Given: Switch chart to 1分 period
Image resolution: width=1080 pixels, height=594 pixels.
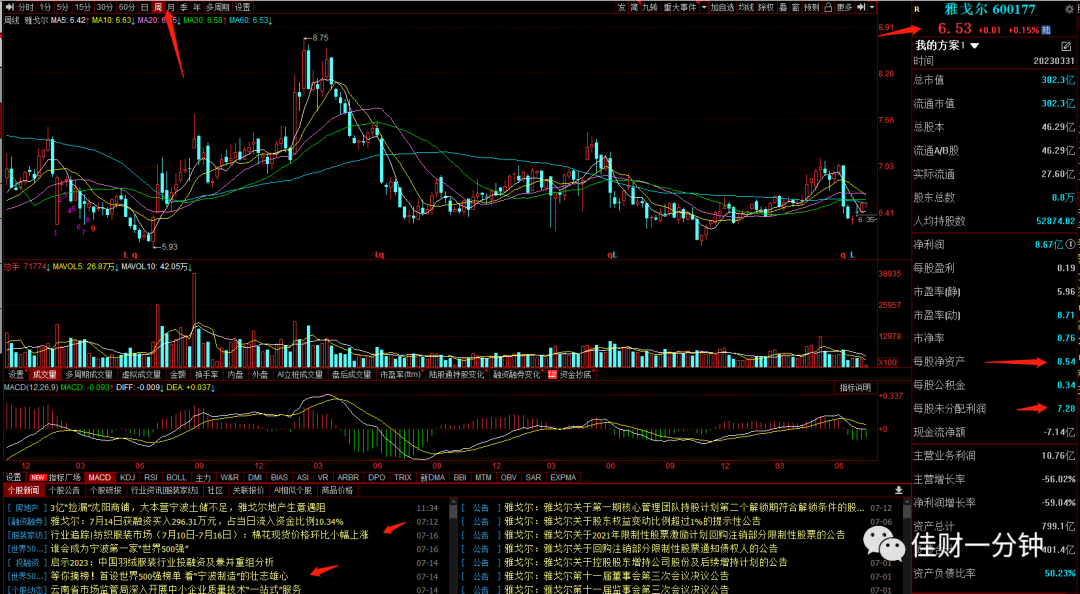Looking at the screenshot, I should point(45,7).
